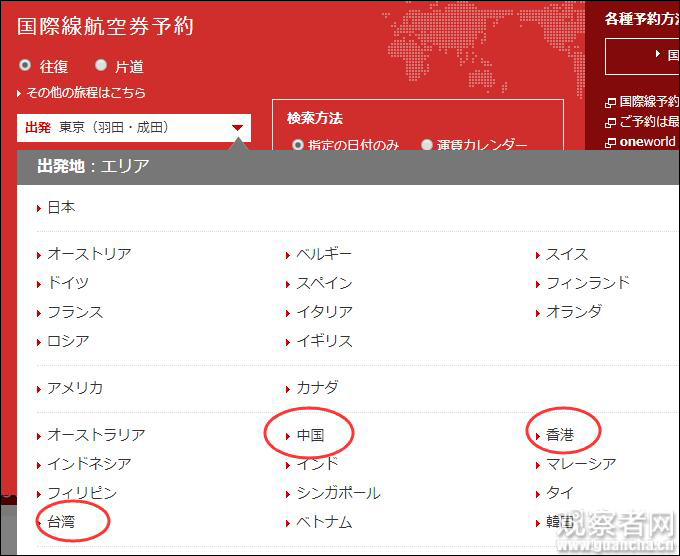Choose カナダ from the area list

coord(317,388)
